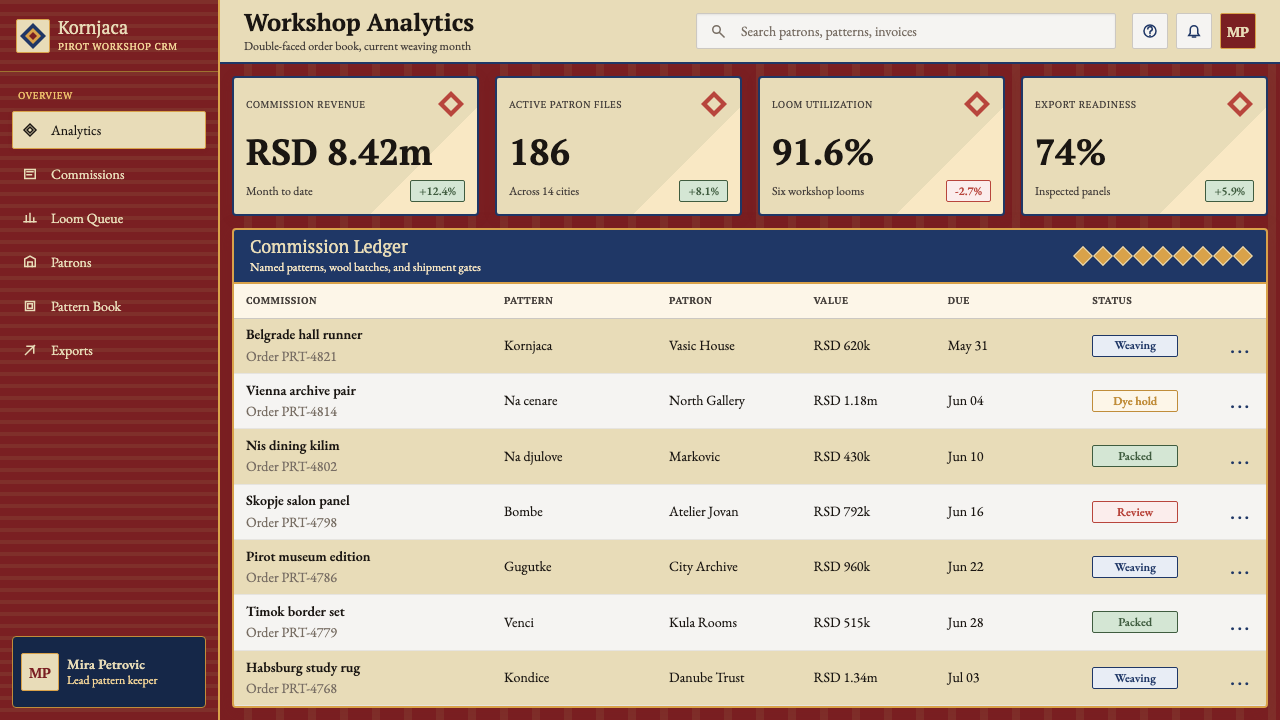
Task: Click the 'Commission Ledger' heading
Action: 329,247
